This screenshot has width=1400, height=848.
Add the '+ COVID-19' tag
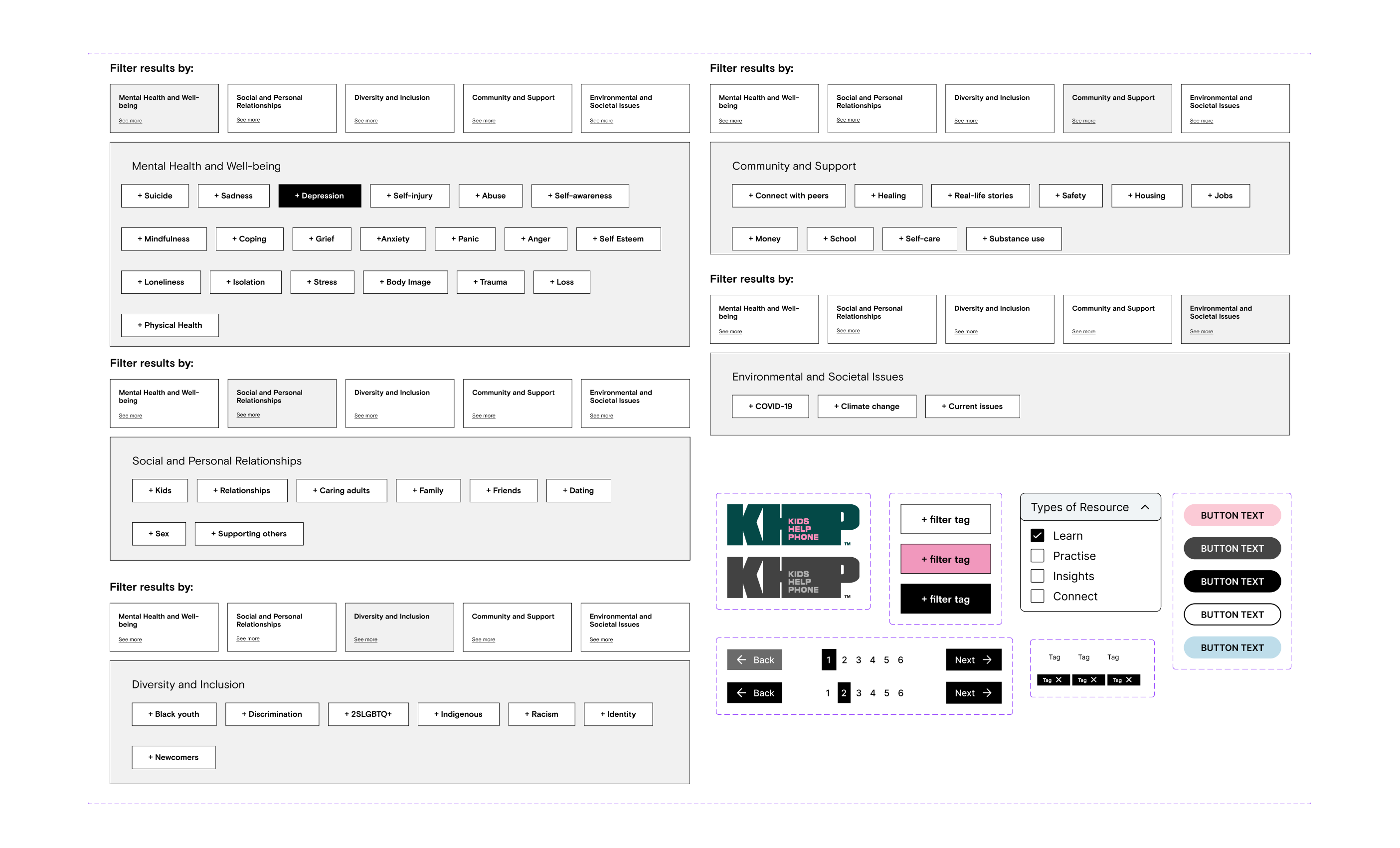pyautogui.click(x=770, y=407)
